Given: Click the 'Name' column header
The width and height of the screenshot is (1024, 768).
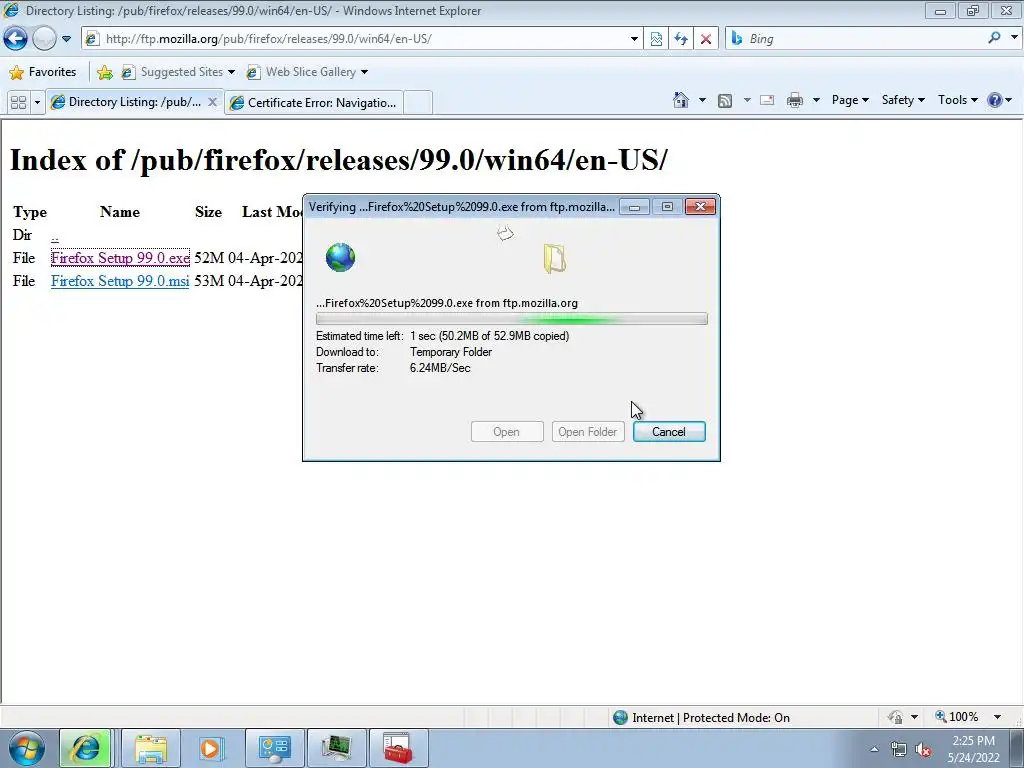Looking at the screenshot, I should pos(120,212).
